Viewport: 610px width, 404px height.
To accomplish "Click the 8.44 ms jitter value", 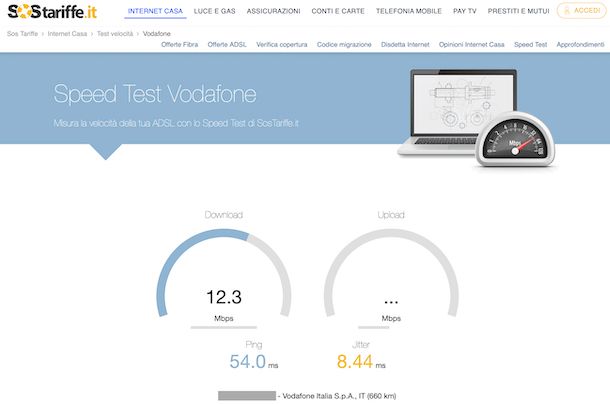I will click(361, 362).
